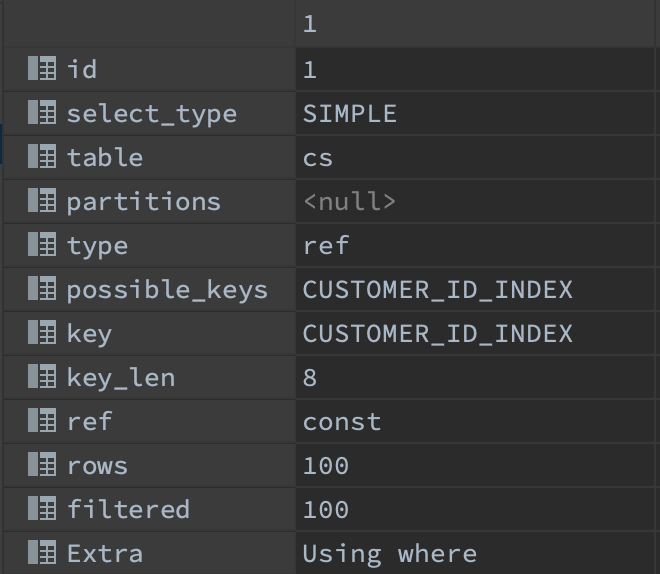Click the possible_keys CUSTOMER_ID_INDEX value
Screen dimensions: 660x574
tap(437, 290)
